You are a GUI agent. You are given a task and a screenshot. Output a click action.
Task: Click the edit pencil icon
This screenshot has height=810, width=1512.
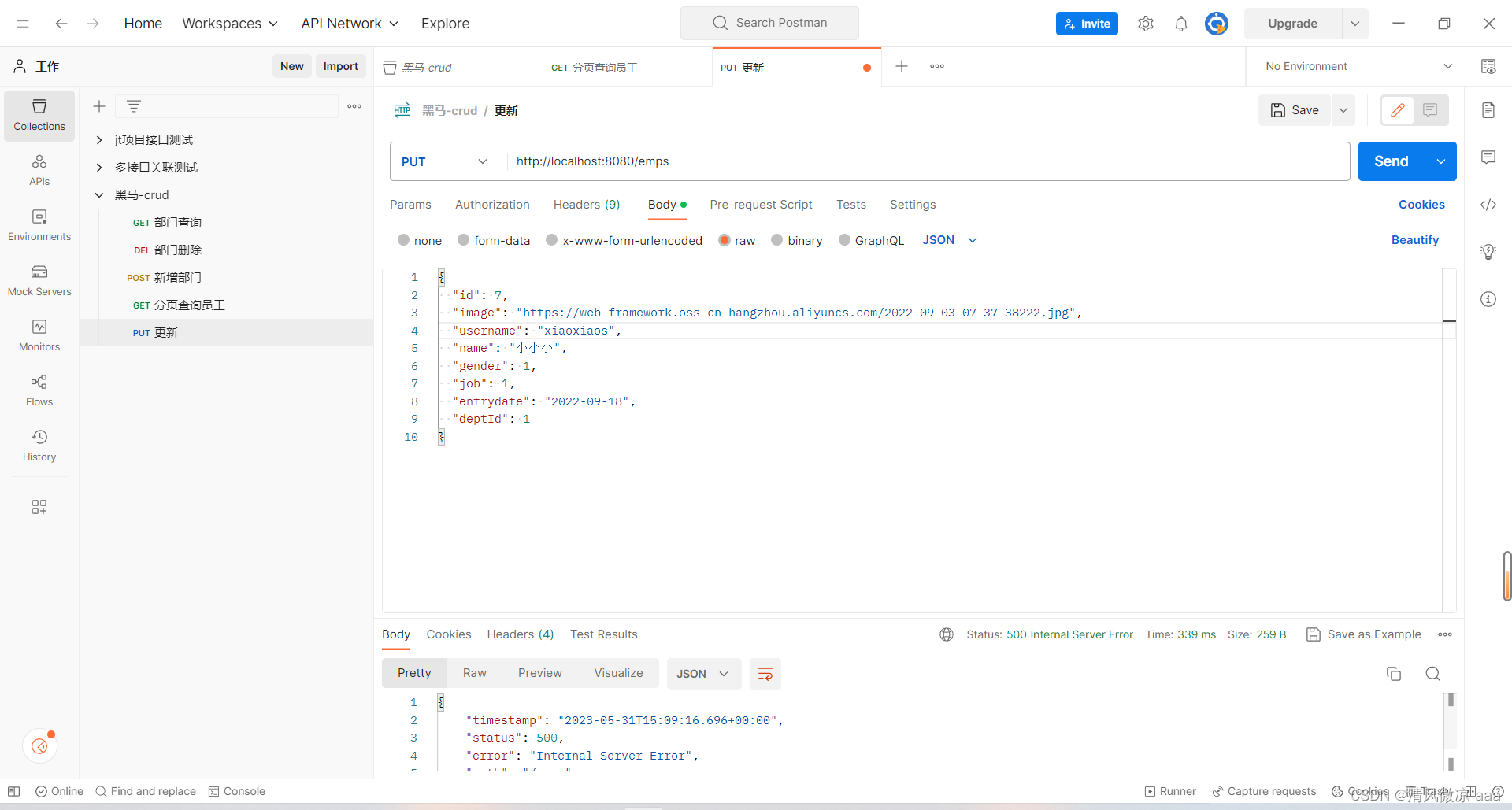click(1398, 110)
